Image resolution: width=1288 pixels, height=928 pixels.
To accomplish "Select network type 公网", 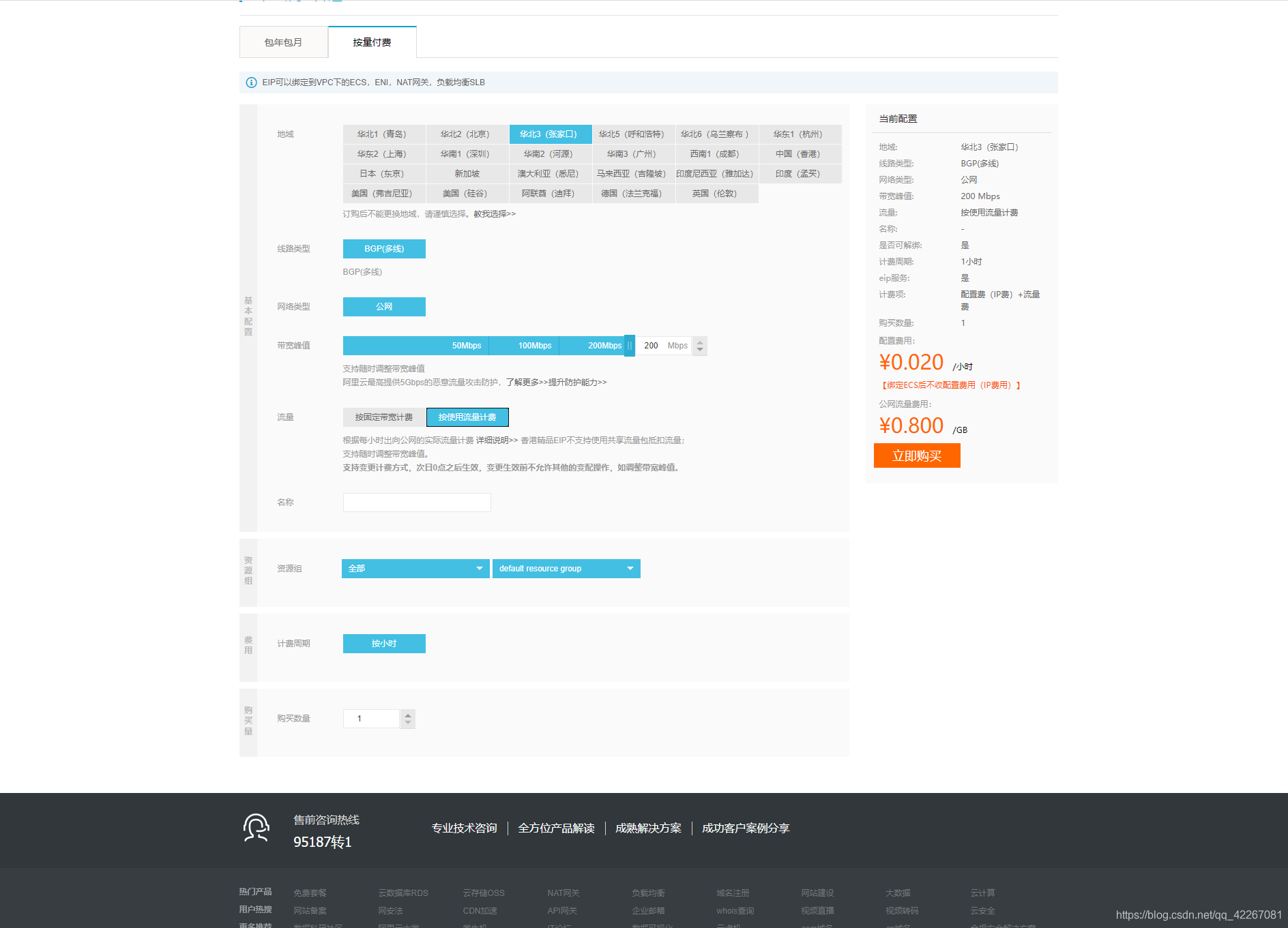I will (384, 307).
